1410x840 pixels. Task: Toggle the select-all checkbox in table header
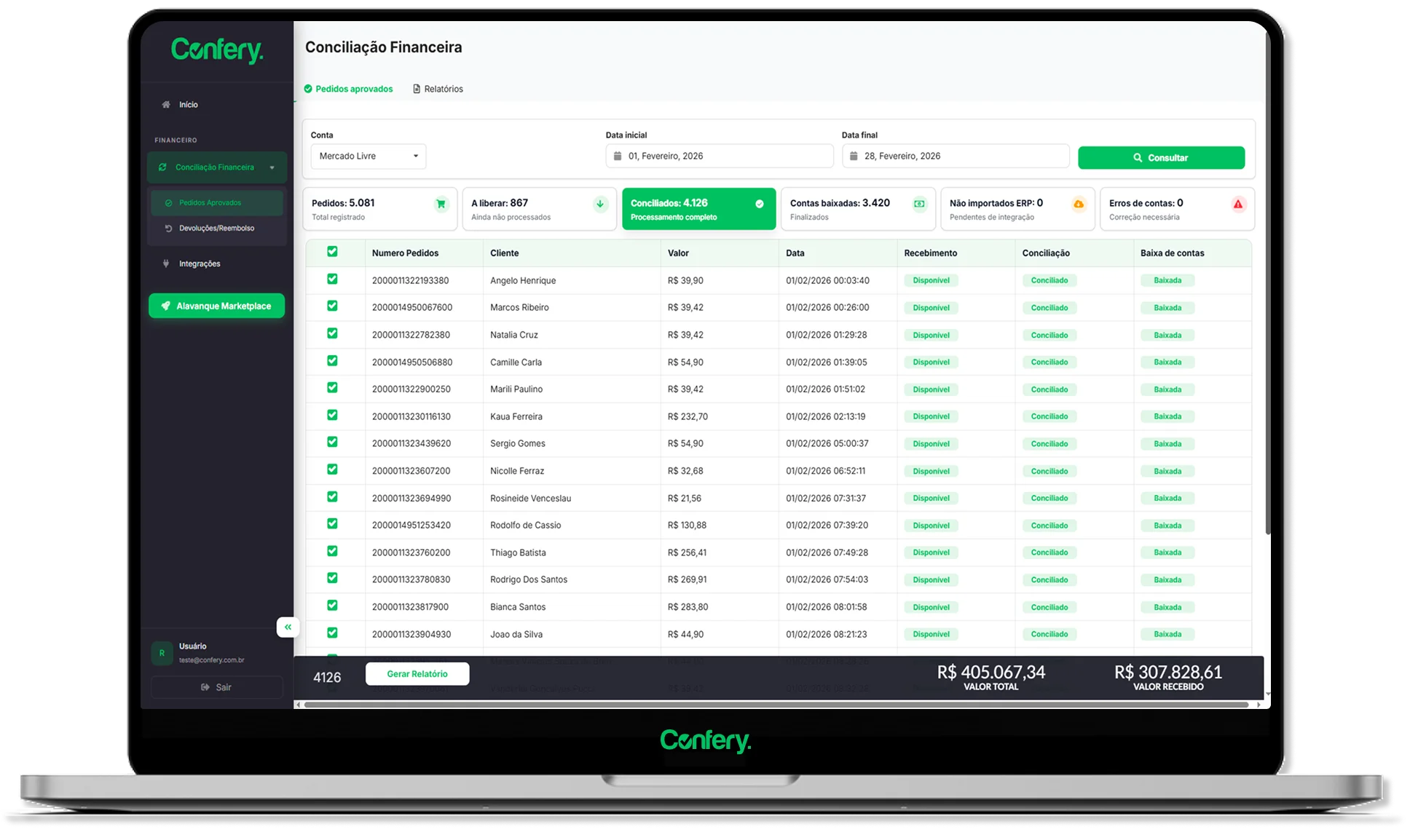click(x=333, y=251)
